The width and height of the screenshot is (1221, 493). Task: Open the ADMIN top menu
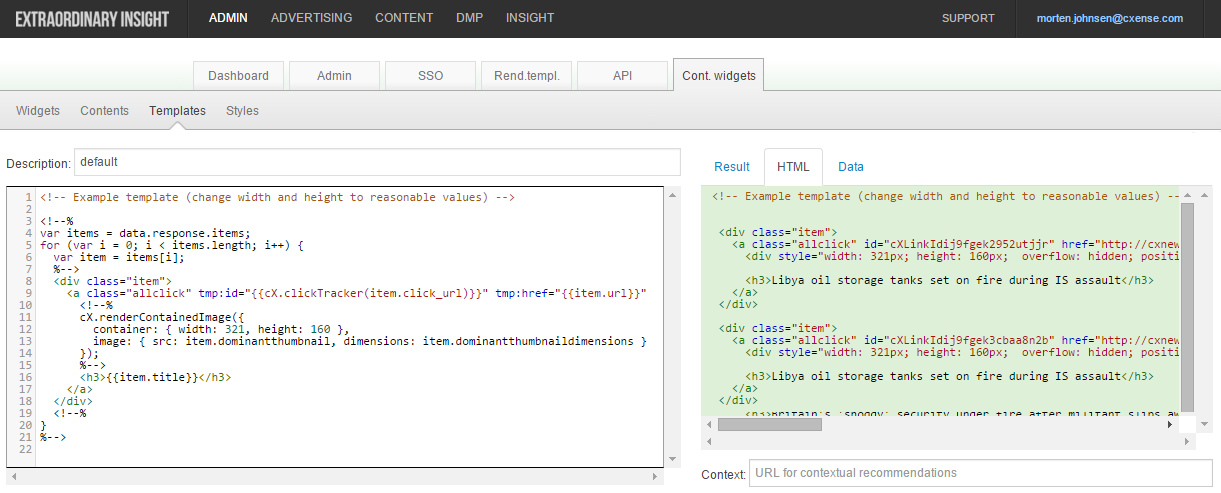[228, 18]
